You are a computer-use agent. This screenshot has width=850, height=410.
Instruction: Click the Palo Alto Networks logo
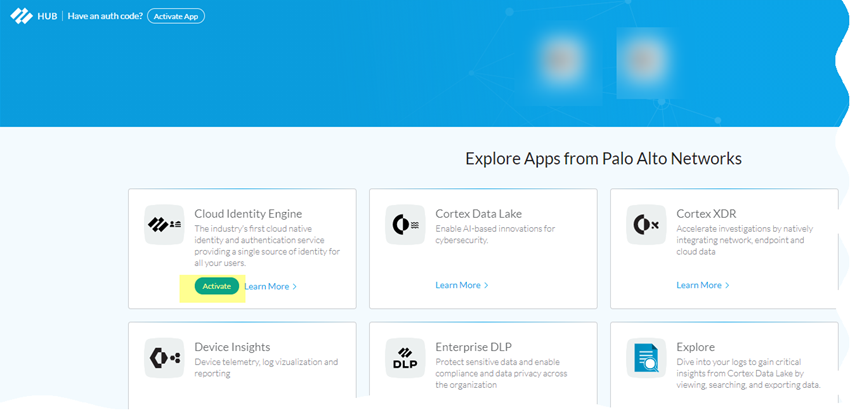(x=21, y=16)
